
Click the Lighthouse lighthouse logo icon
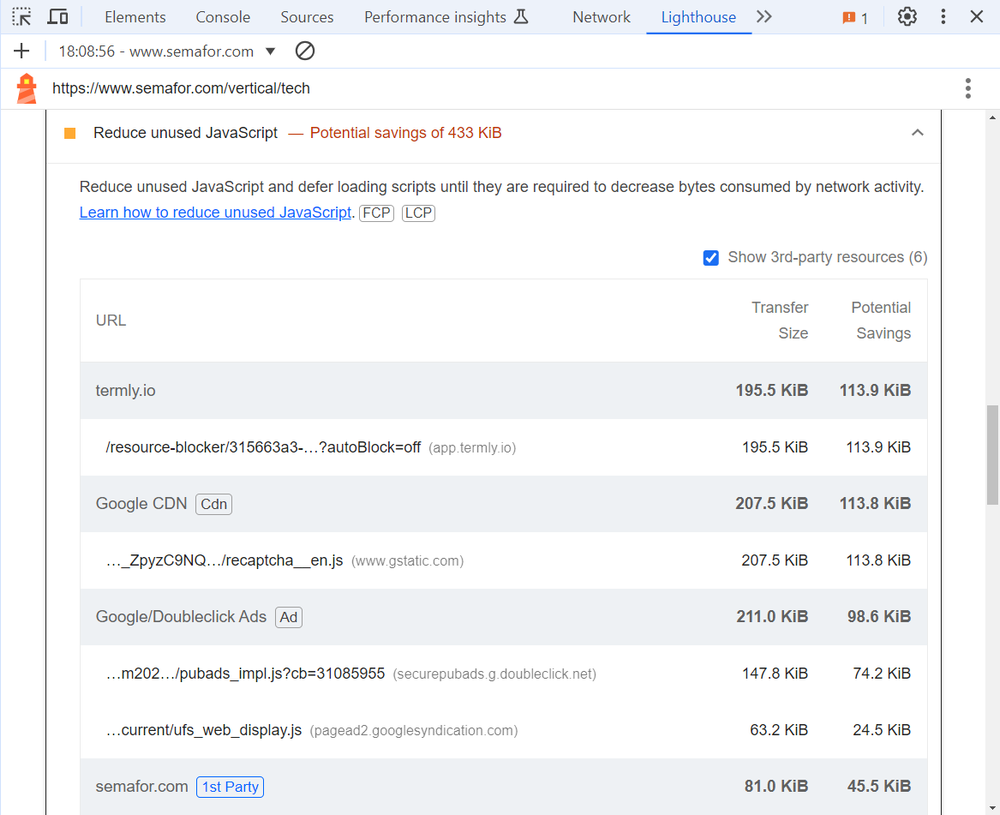26,89
